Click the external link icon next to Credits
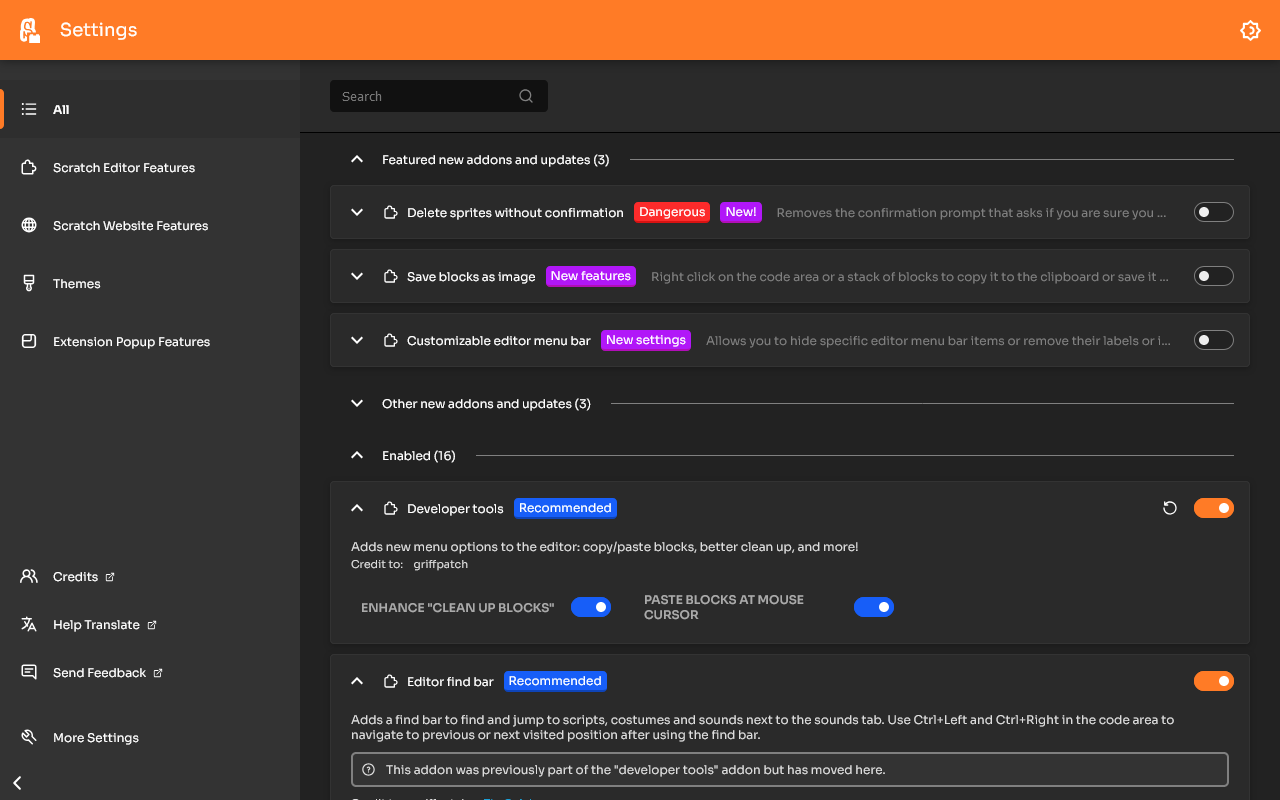 (x=110, y=577)
